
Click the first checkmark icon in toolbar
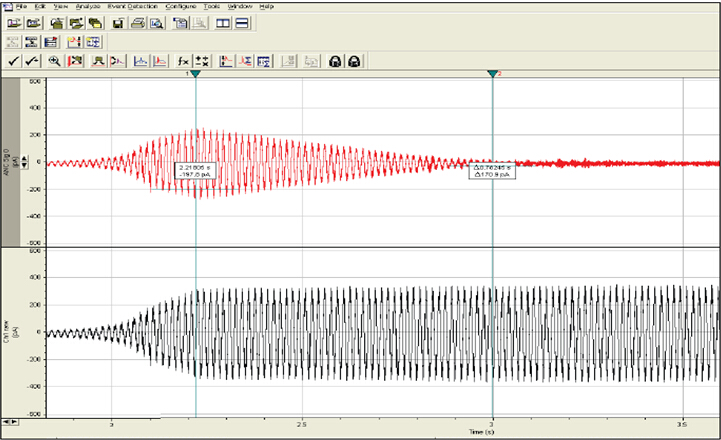pyautogui.click(x=12, y=61)
